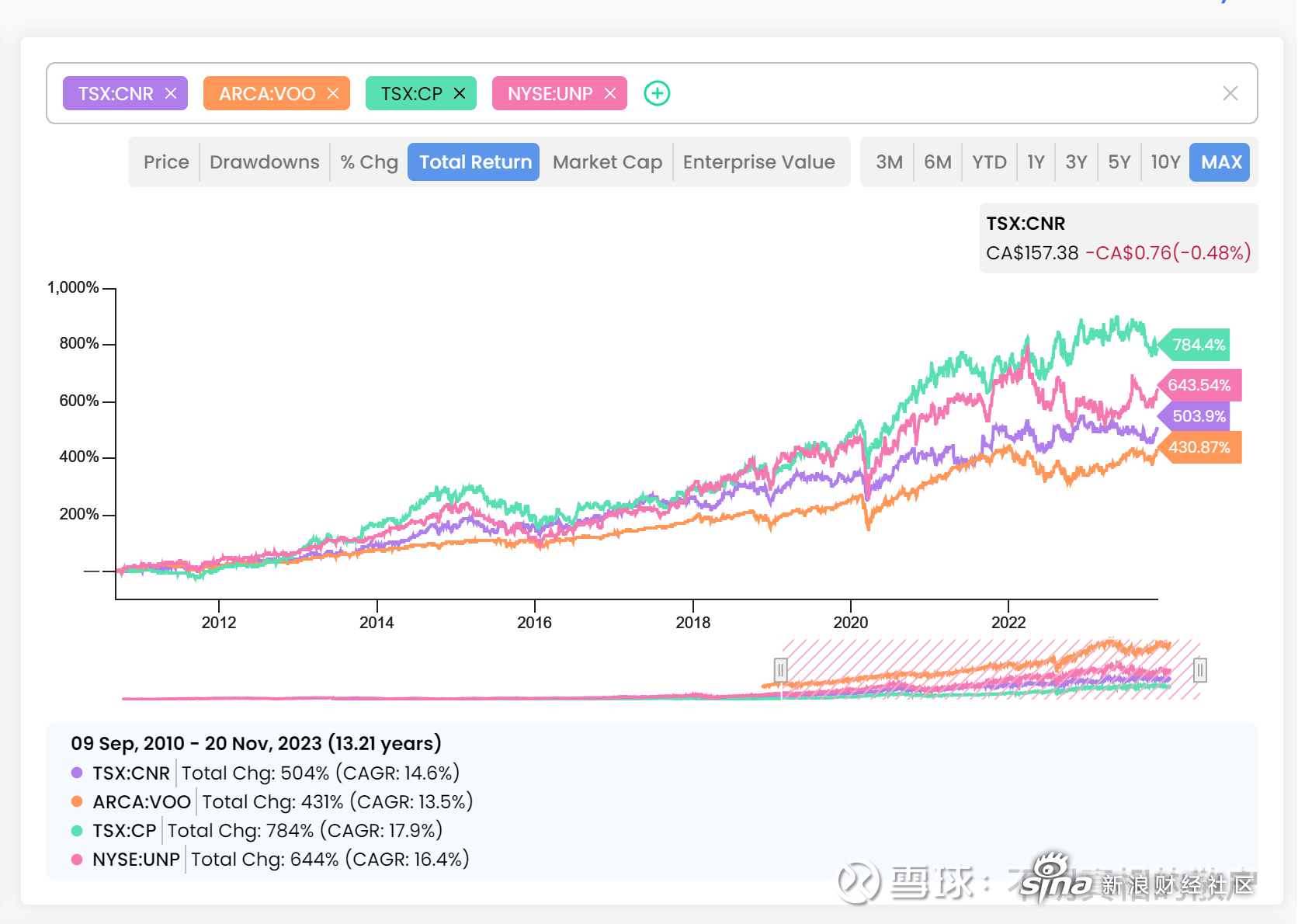Switch to the Price tab
Image resolution: width=1298 pixels, height=924 pixels.
pos(166,162)
